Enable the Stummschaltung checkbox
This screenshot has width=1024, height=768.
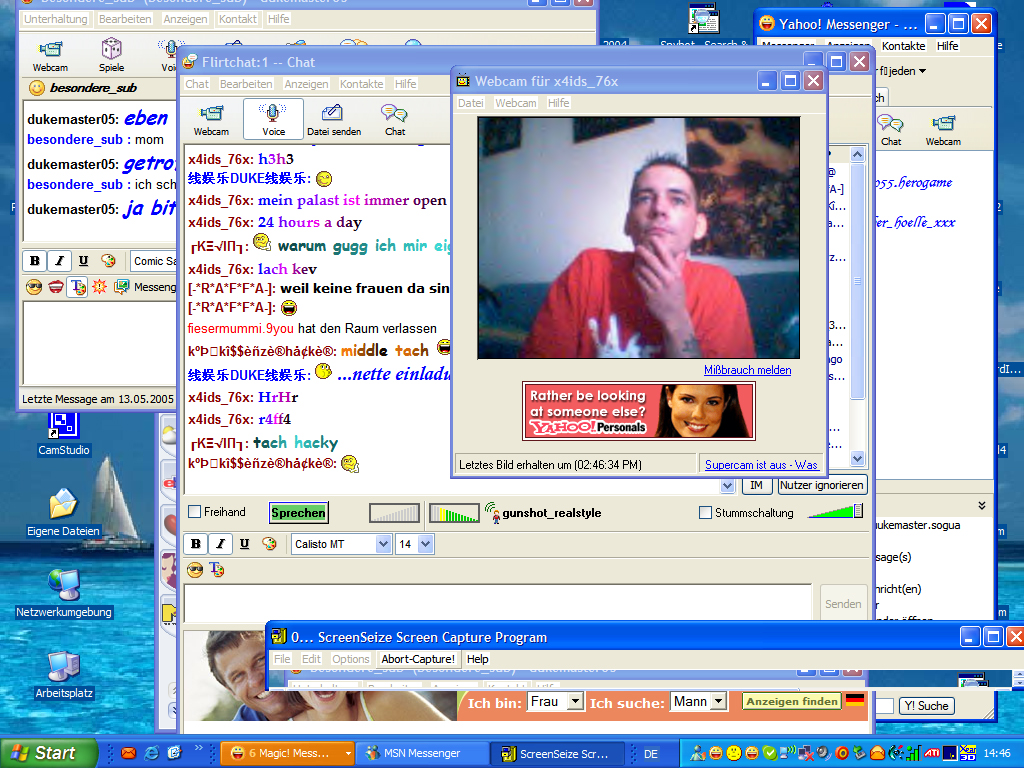[x=705, y=513]
